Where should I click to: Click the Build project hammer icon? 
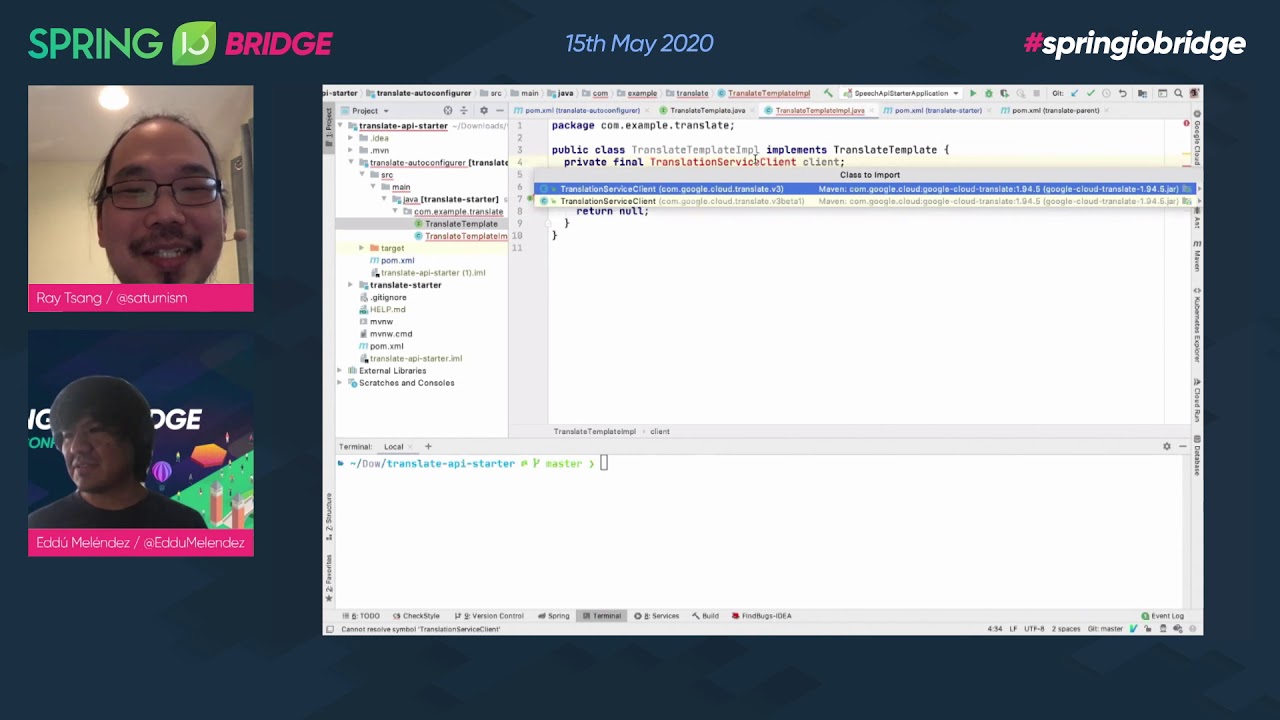(x=828, y=93)
